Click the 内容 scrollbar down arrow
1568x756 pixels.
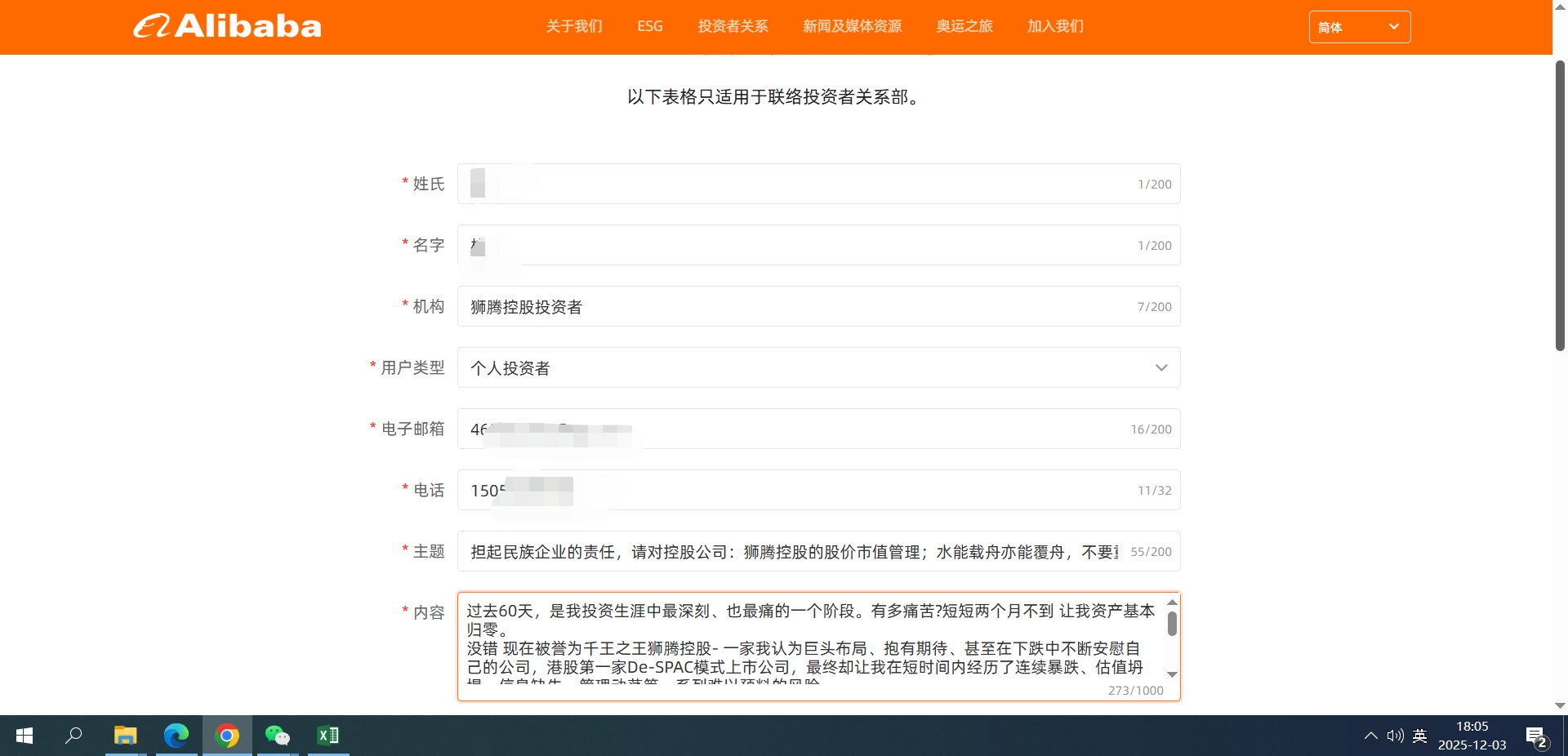[x=1172, y=674]
